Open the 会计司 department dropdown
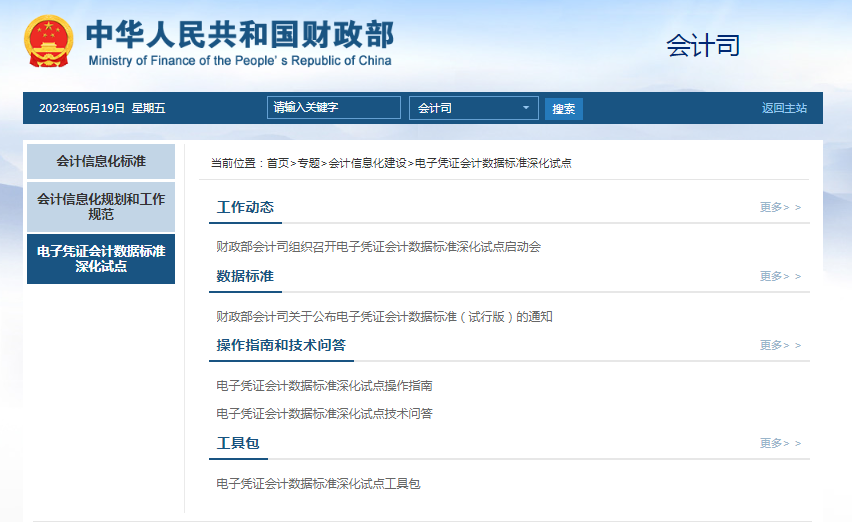852x522 pixels. pos(473,108)
